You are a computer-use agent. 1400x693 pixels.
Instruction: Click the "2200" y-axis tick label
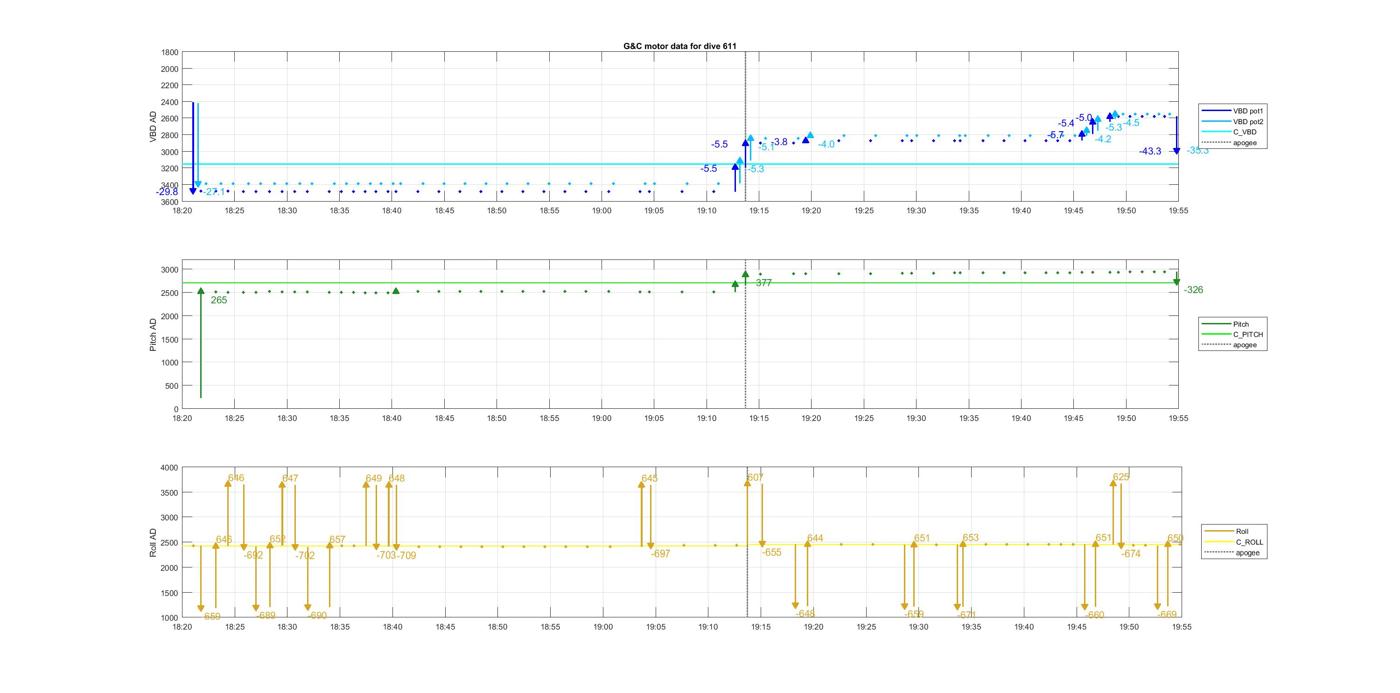coord(169,86)
